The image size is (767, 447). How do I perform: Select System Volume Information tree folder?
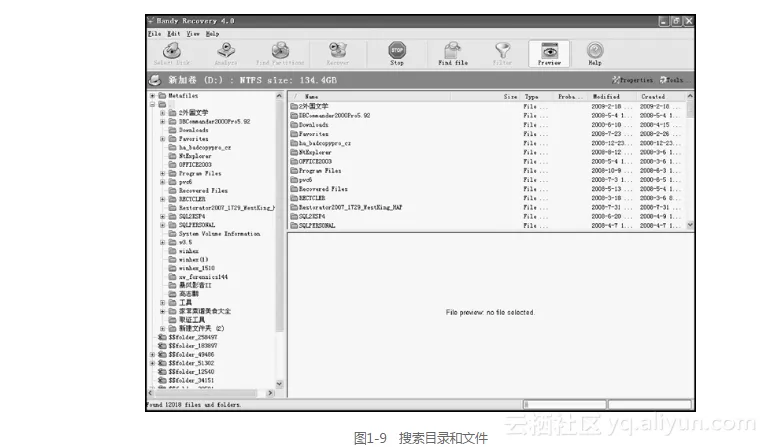pyautogui.click(x=219, y=234)
